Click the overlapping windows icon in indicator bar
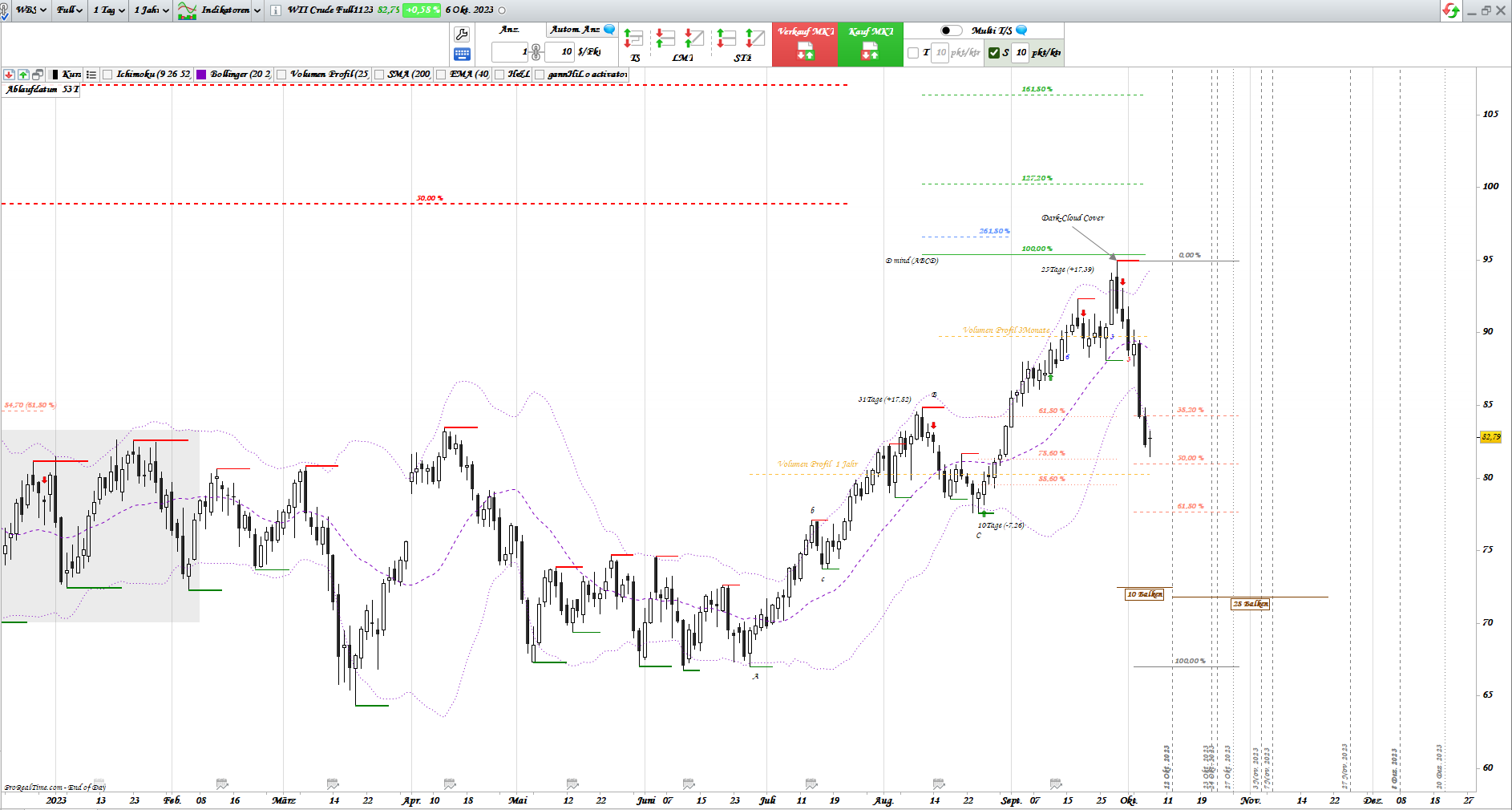 38,75
